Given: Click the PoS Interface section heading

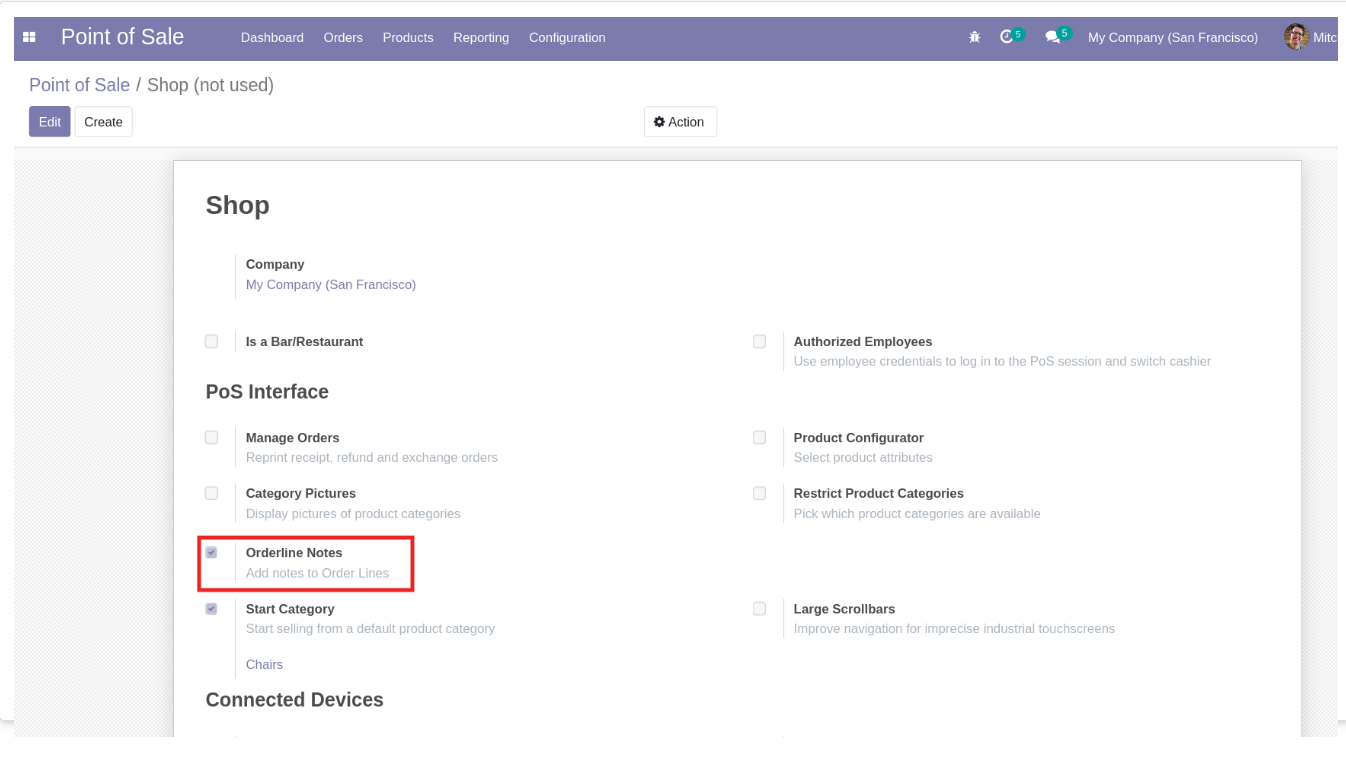Looking at the screenshot, I should coord(267,392).
